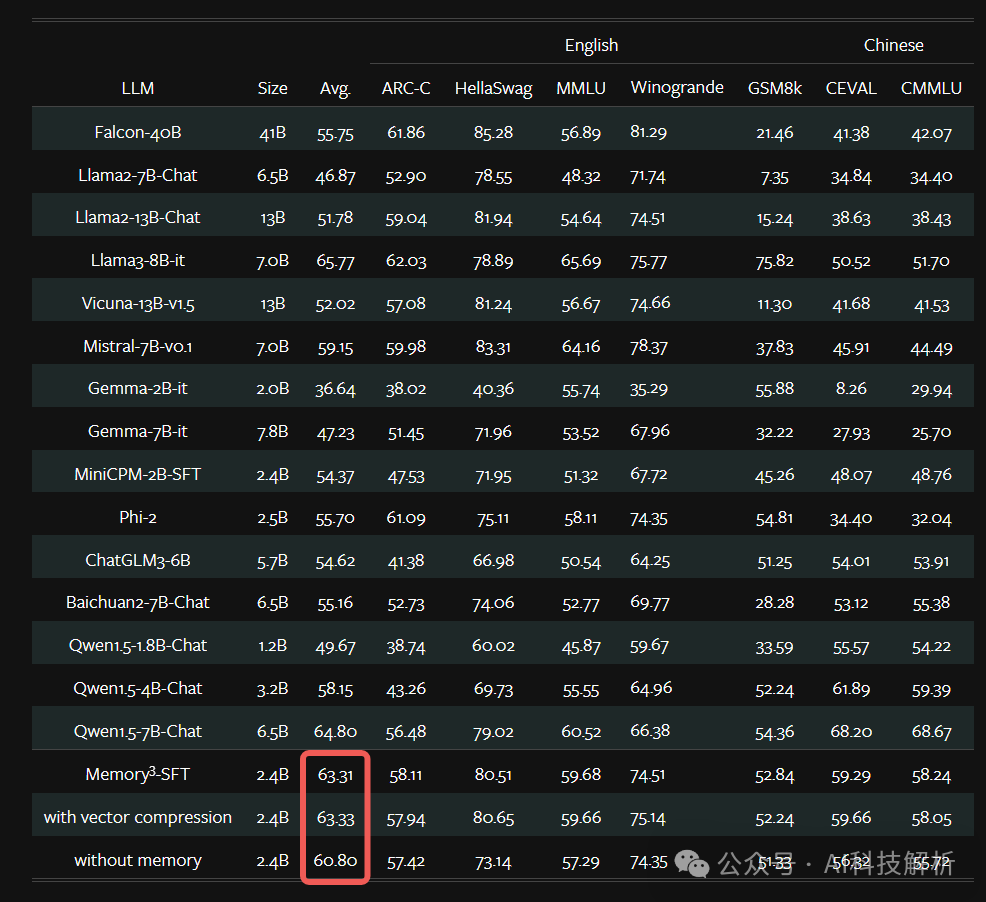The width and height of the screenshot is (986, 902).
Task: Click the Memory3-SFT model name
Action: tap(138, 774)
